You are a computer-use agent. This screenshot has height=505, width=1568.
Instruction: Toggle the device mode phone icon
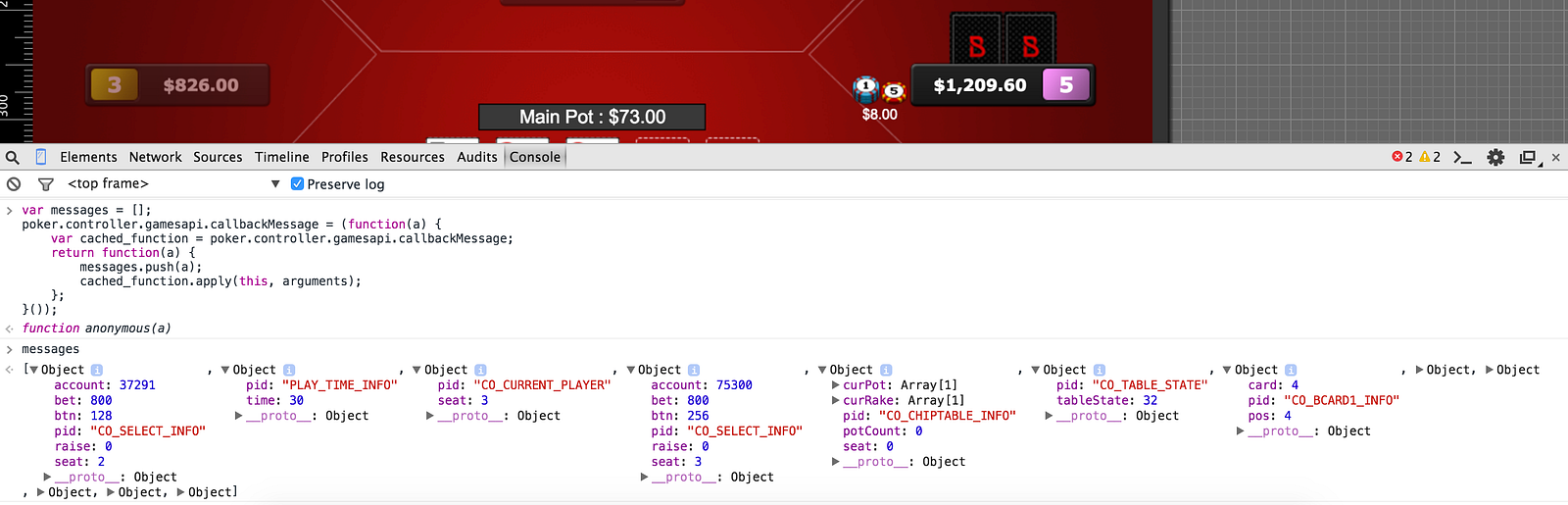coord(41,157)
